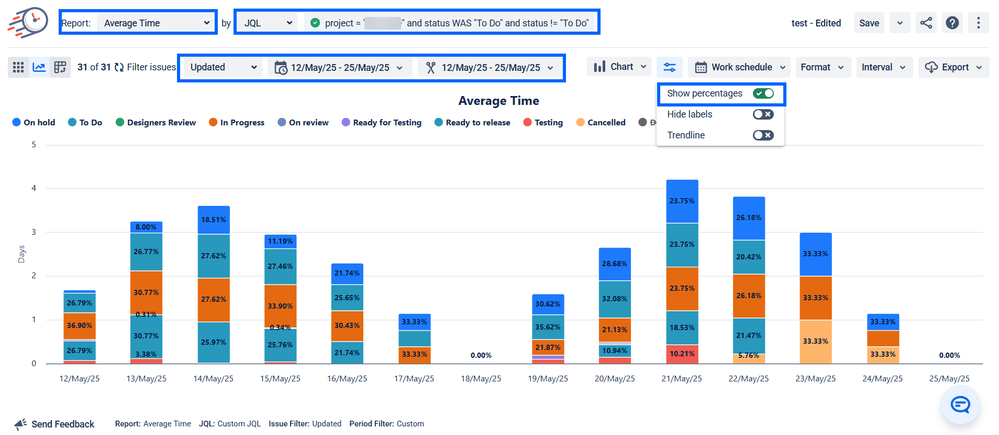Toggle Testing legend item
Viewport: 999px width, 435px height.
click(x=543, y=122)
